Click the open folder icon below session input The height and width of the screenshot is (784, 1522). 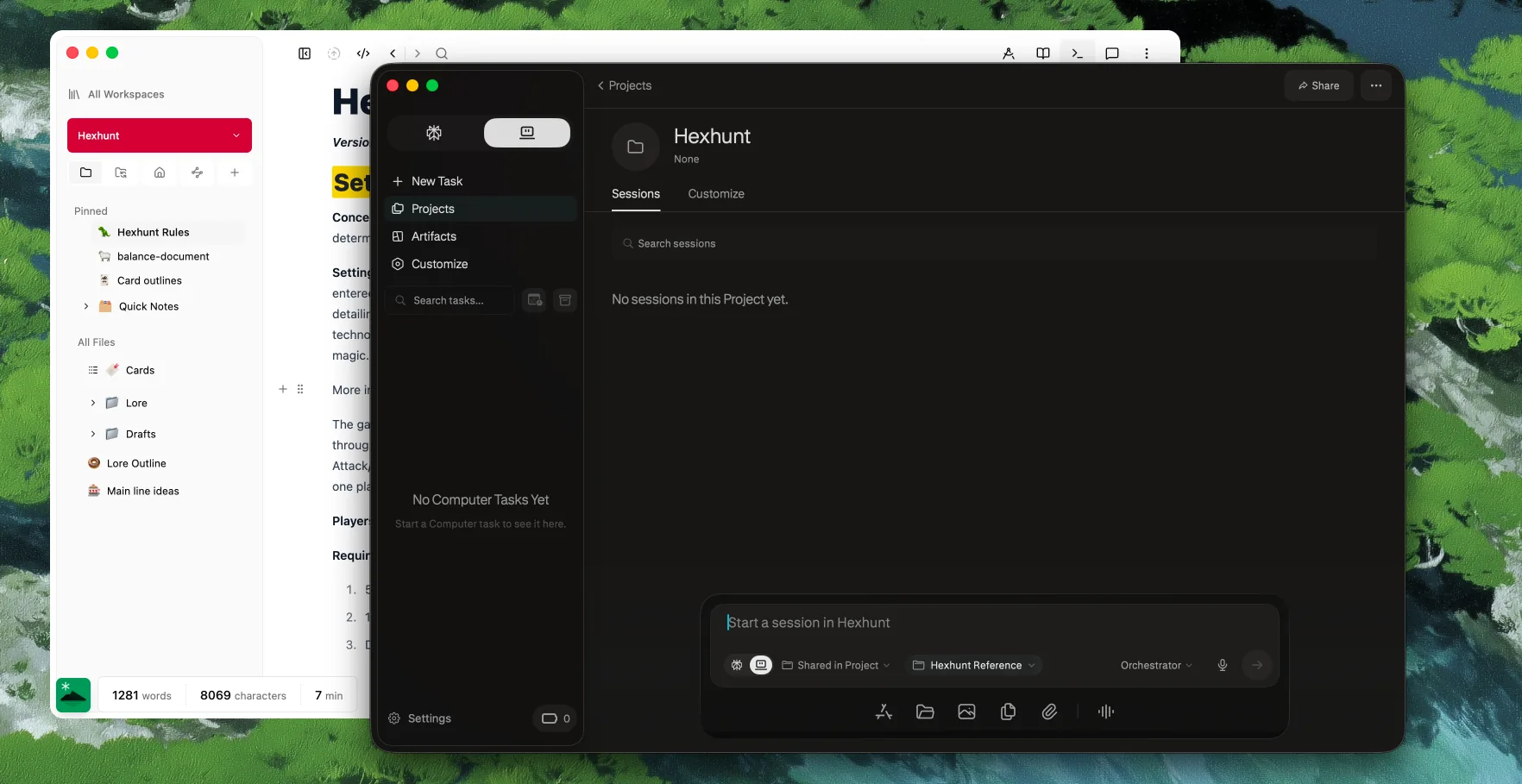tap(925, 712)
